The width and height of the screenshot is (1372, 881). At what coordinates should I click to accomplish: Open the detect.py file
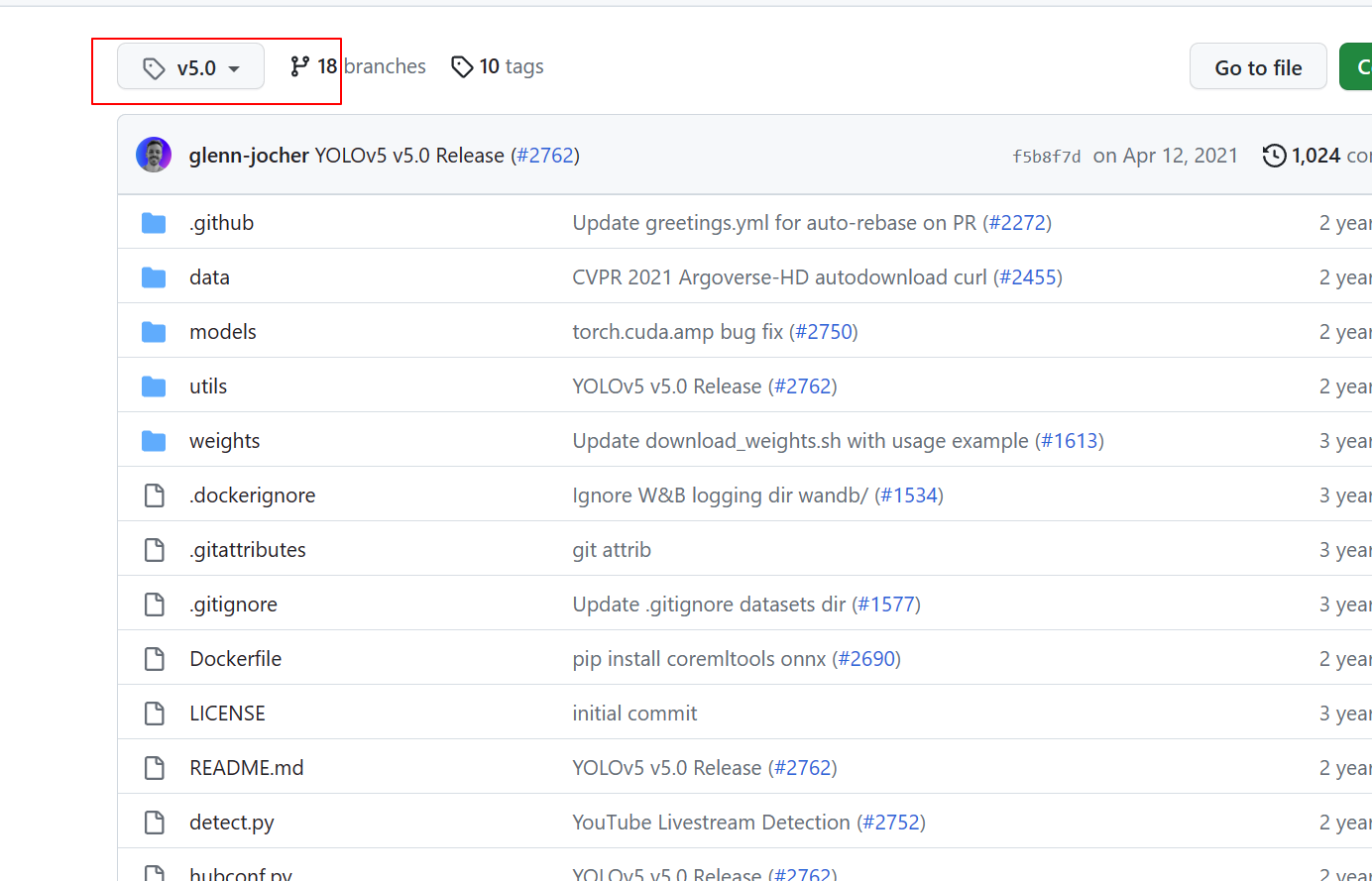[x=232, y=823]
